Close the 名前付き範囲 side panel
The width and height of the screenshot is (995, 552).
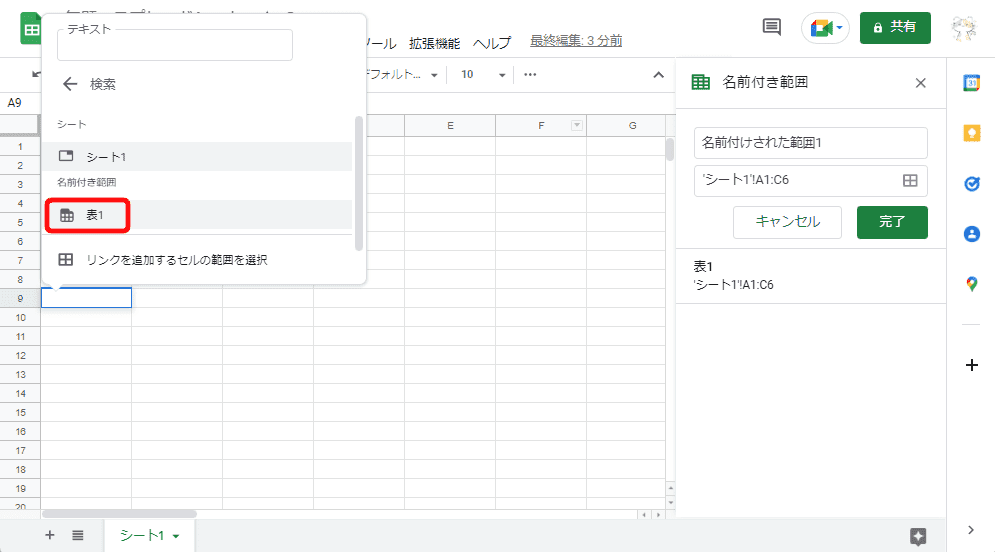pos(920,82)
